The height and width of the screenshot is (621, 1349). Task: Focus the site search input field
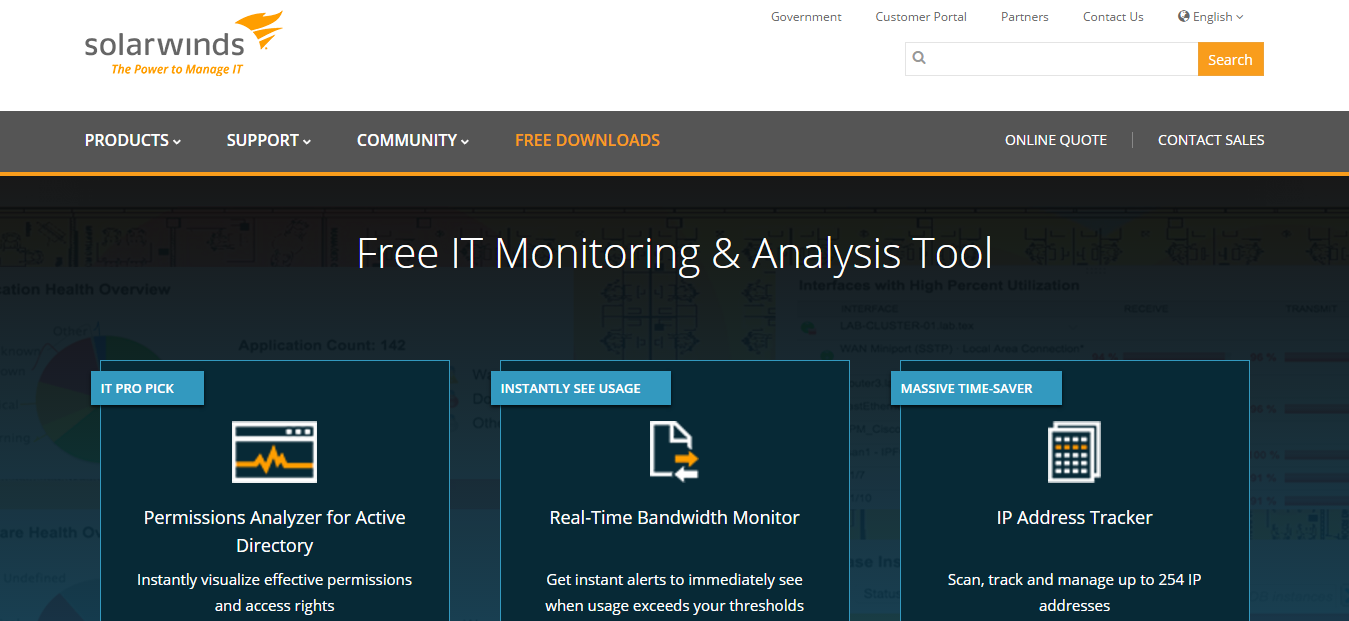(x=1052, y=59)
